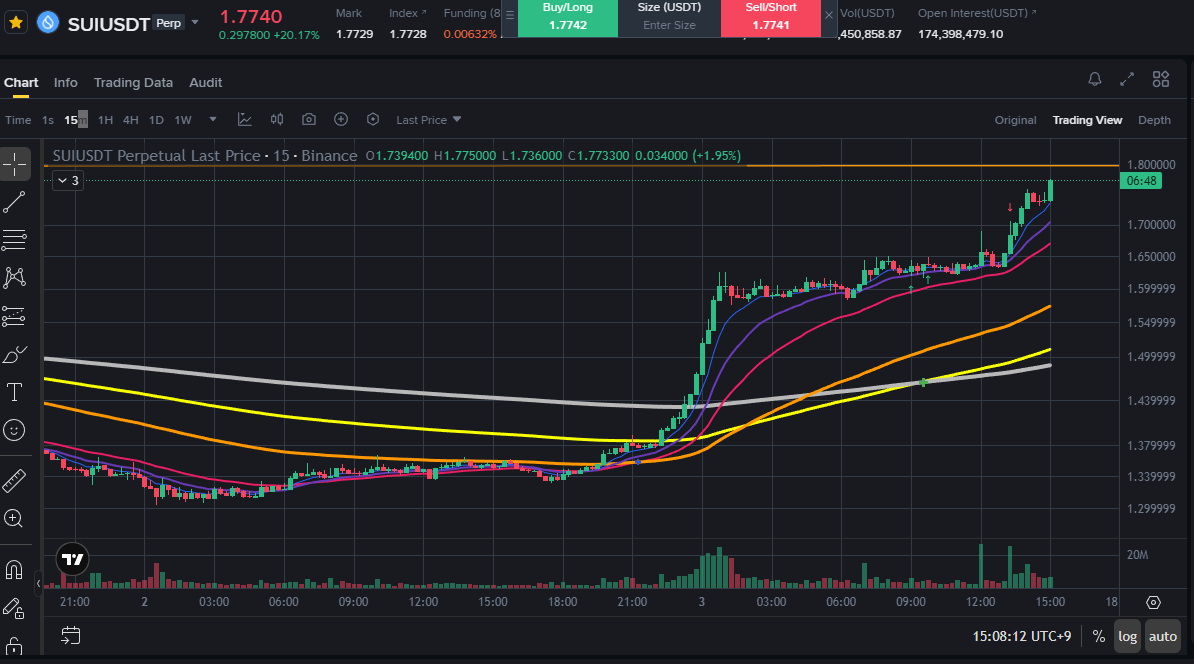
Task: Open chart settings gear icon
Action: [x=1154, y=602]
